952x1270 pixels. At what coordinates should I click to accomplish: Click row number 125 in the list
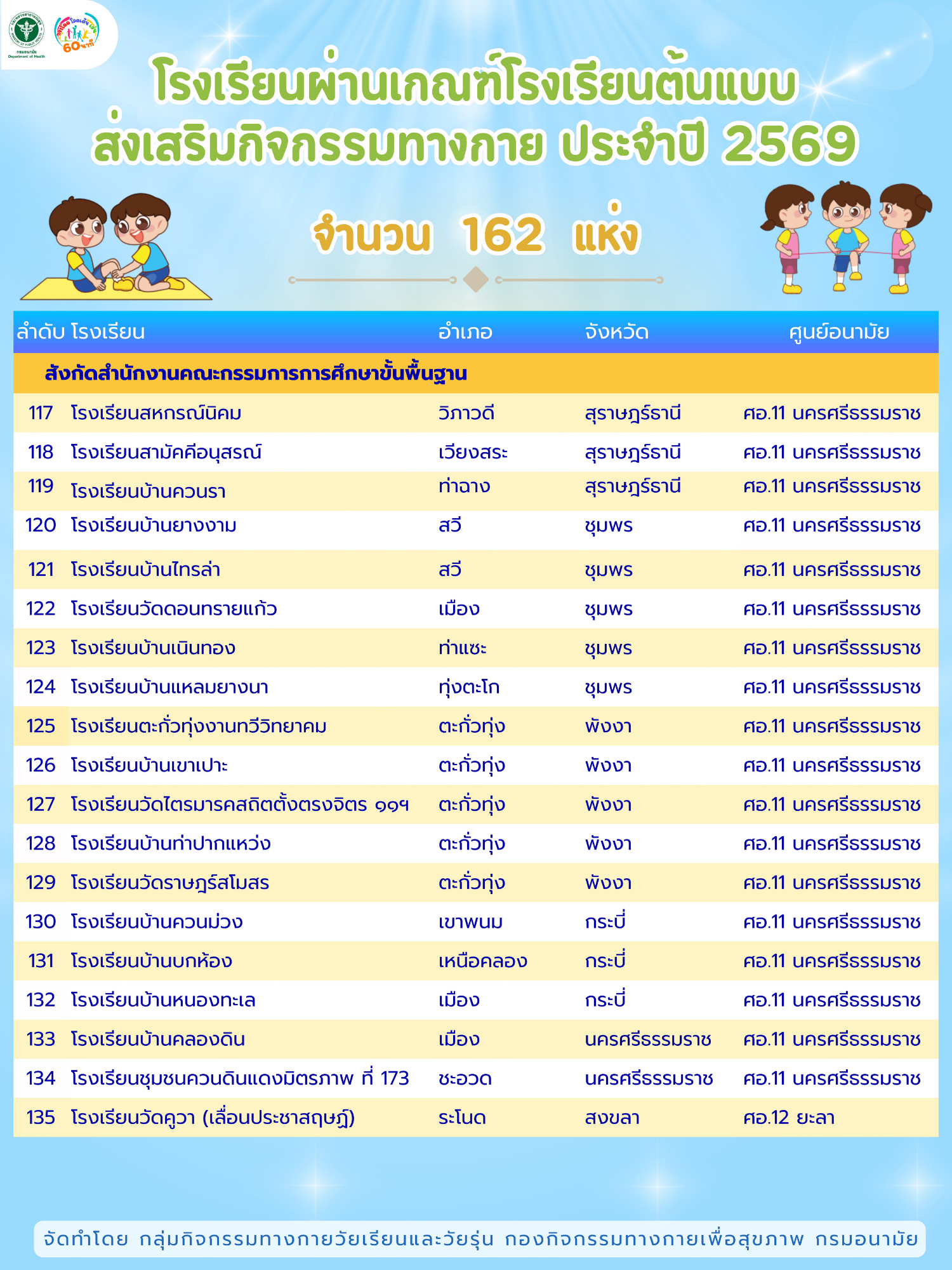pyautogui.click(x=41, y=726)
